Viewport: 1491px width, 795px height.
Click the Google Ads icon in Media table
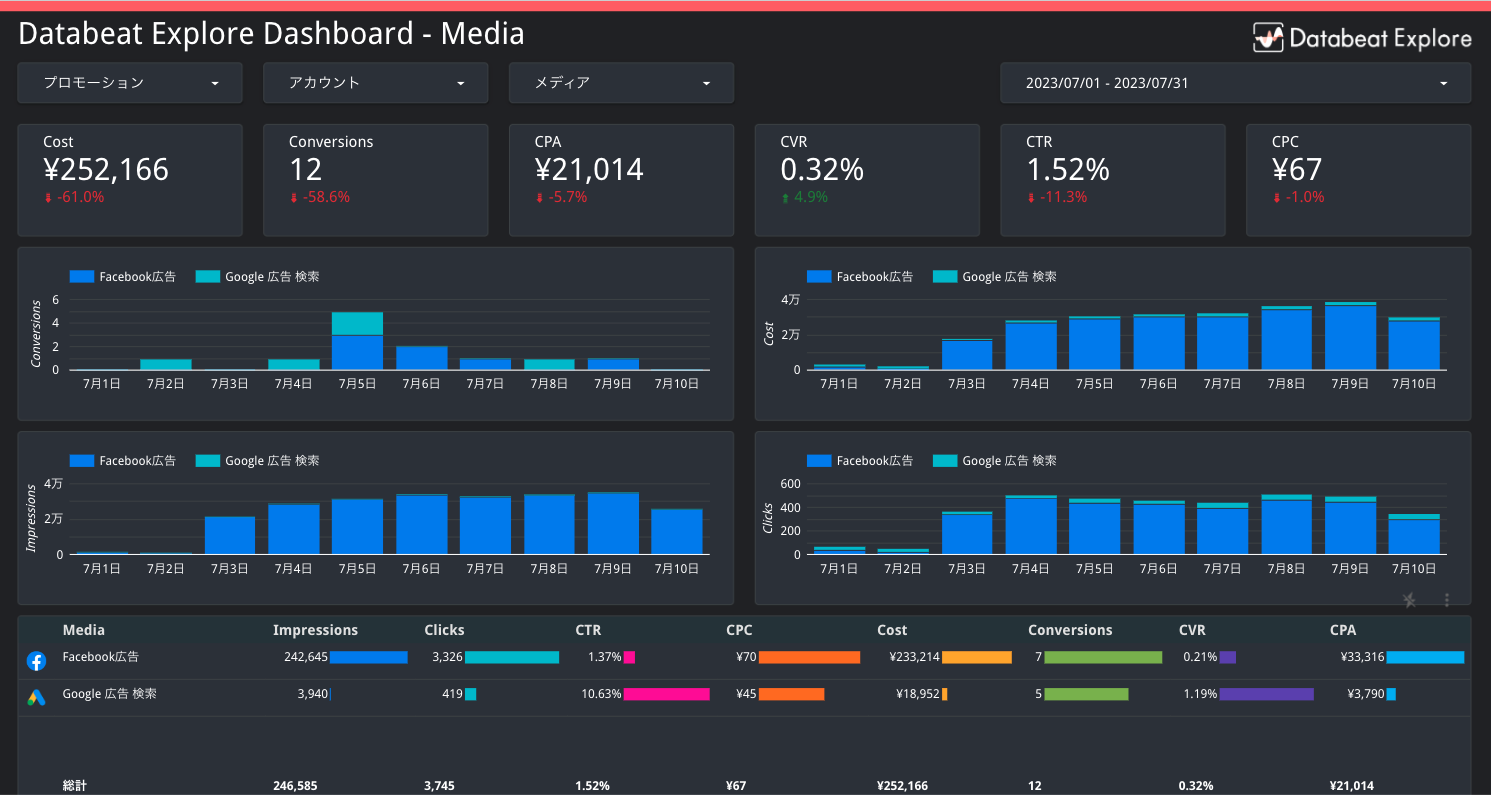coord(36,698)
